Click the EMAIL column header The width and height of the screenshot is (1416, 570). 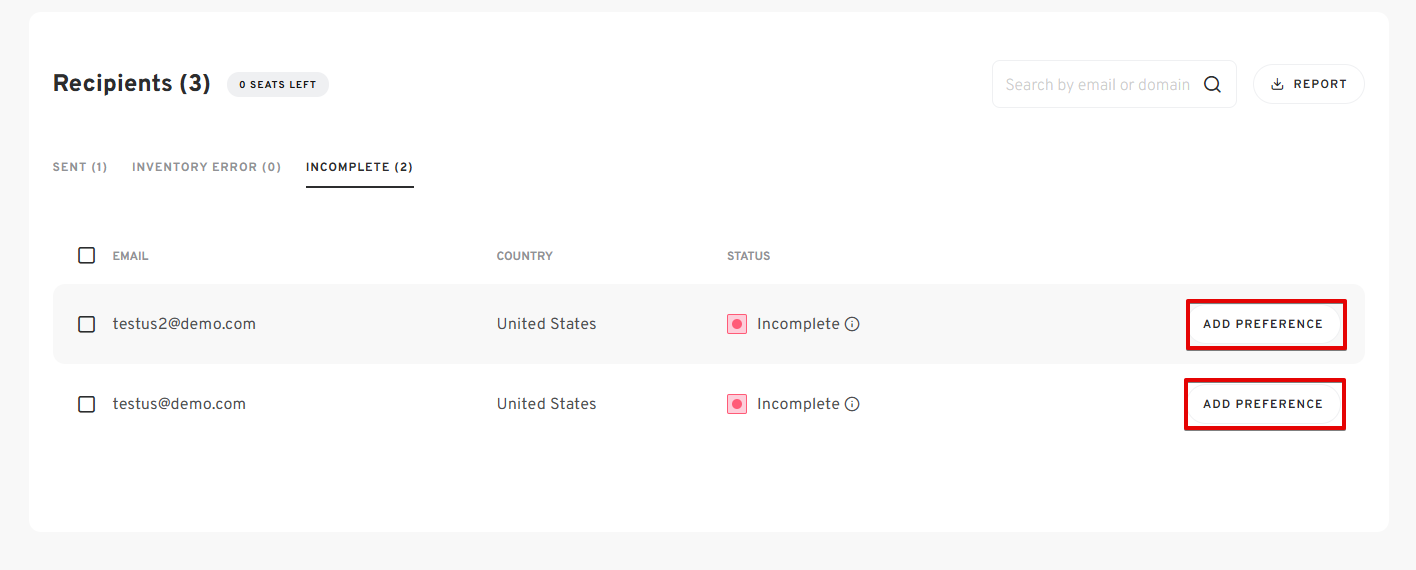tap(130, 256)
